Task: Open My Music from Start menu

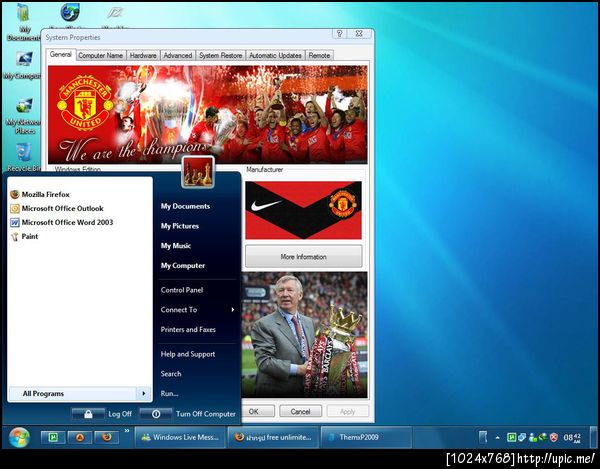Action: click(176, 246)
